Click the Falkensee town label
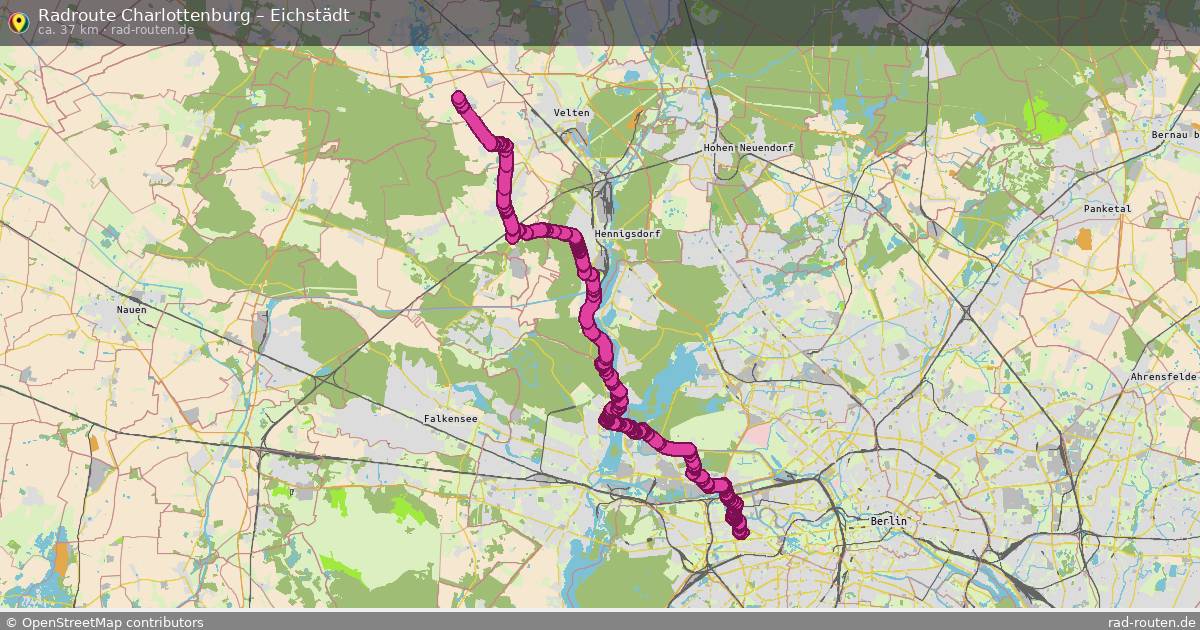The image size is (1200, 630). [x=451, y=420]
